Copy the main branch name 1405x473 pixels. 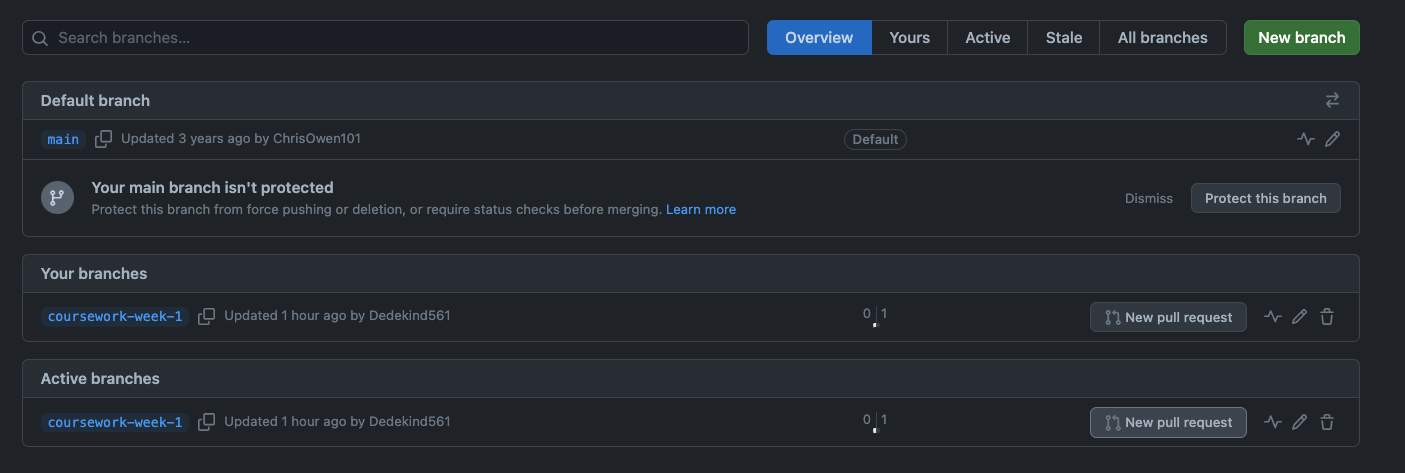pos(103,139)
